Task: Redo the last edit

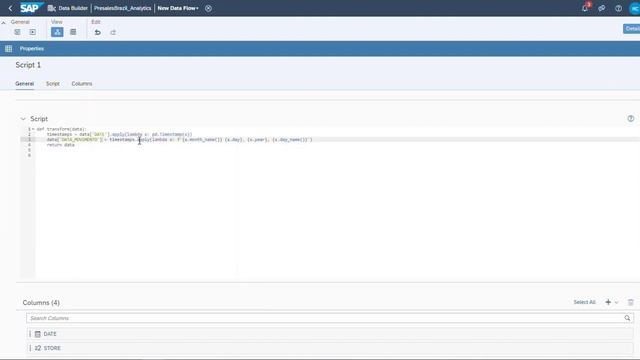Action: pyautogui.click(x=113, y=32)
